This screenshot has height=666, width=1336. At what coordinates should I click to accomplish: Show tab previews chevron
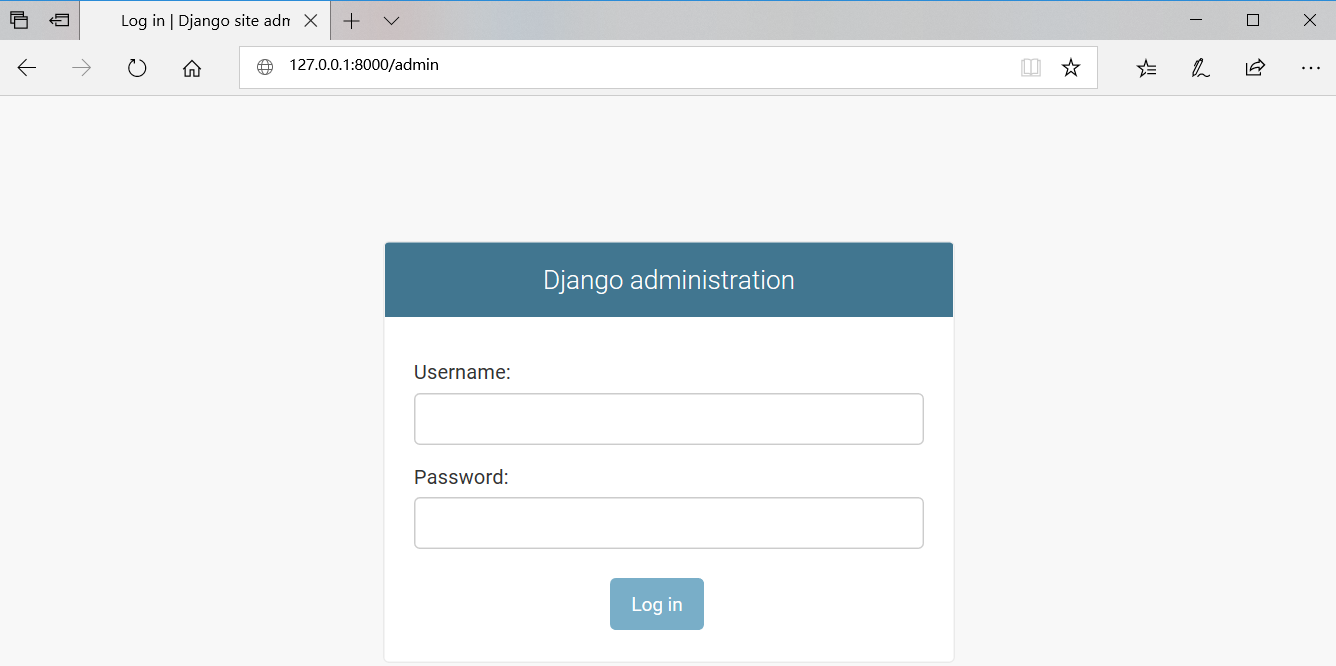click(x=392, y=20)
